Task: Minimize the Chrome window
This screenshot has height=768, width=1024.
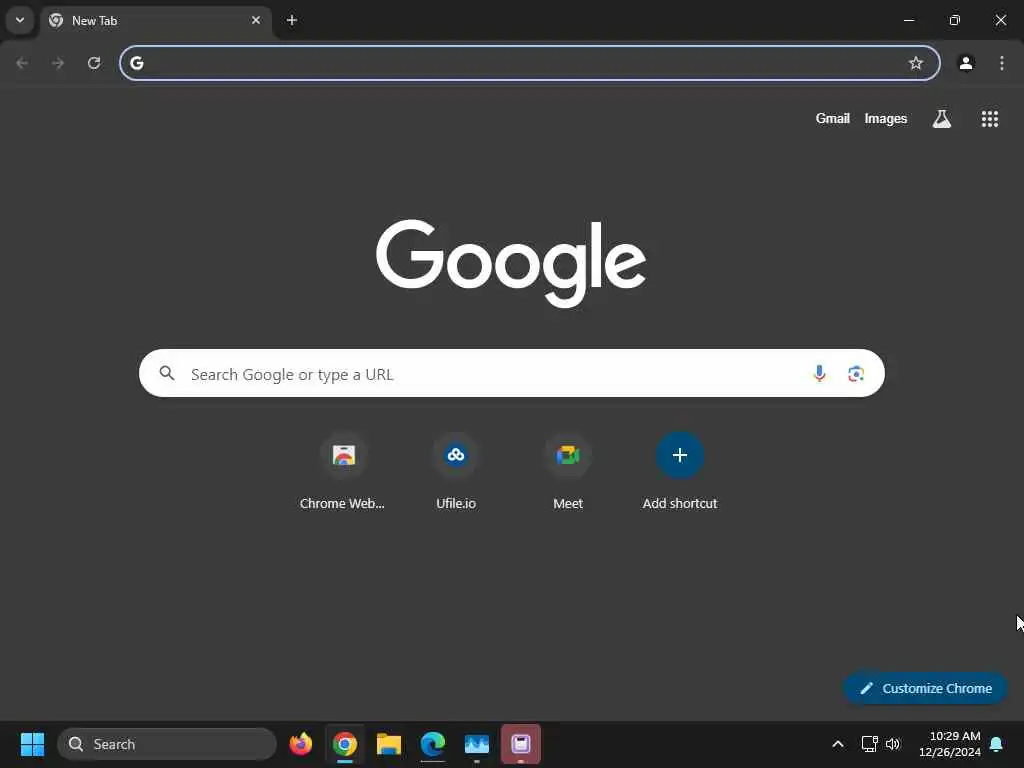Action: click(x=908, y=20)
